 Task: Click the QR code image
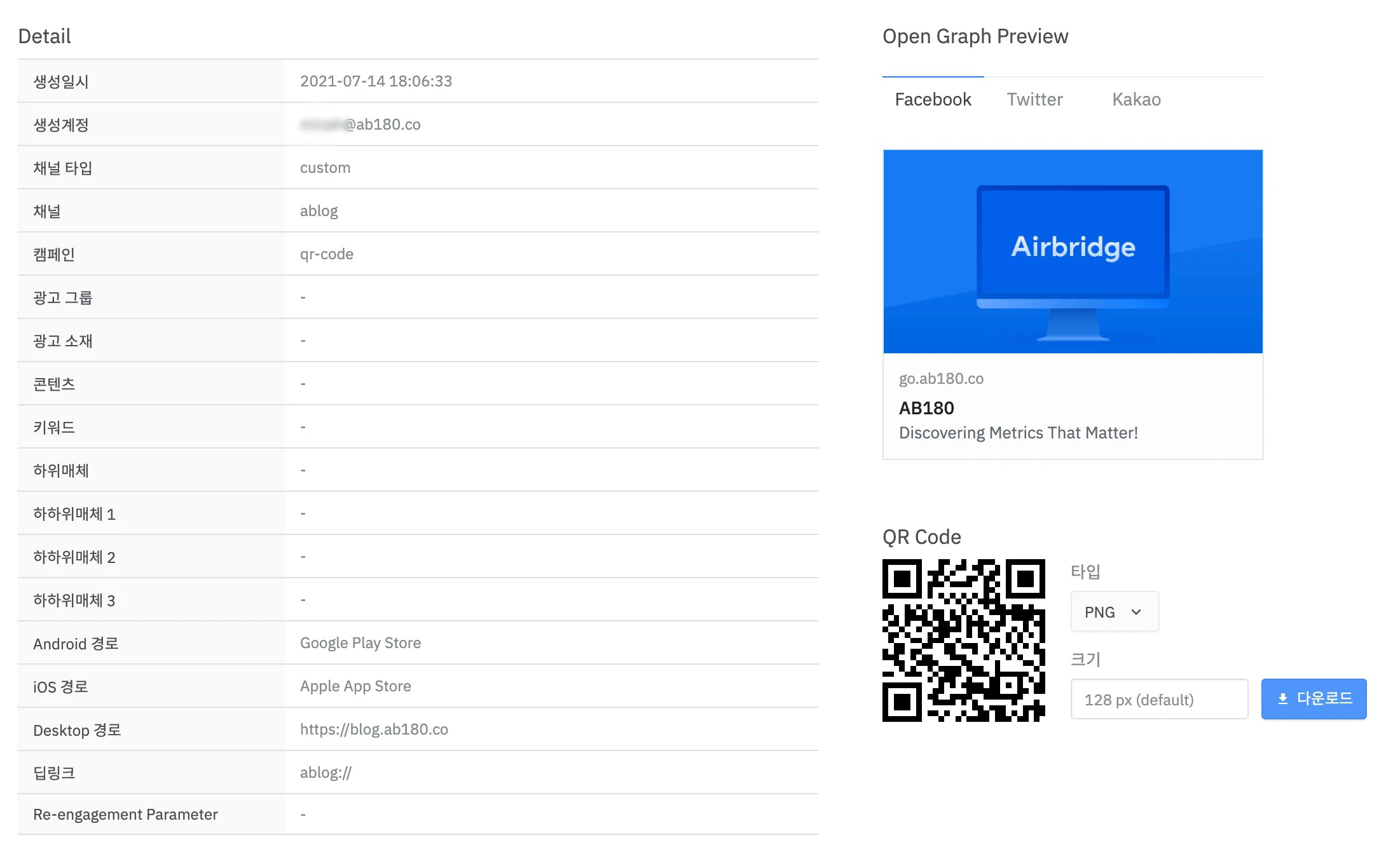pyautogui.click(x=963, y=640)
